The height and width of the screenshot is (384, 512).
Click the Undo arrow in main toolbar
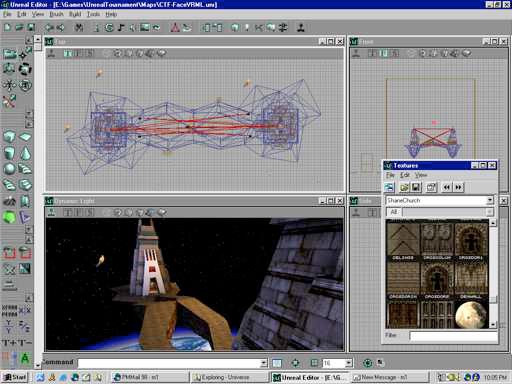coord(50,28)
